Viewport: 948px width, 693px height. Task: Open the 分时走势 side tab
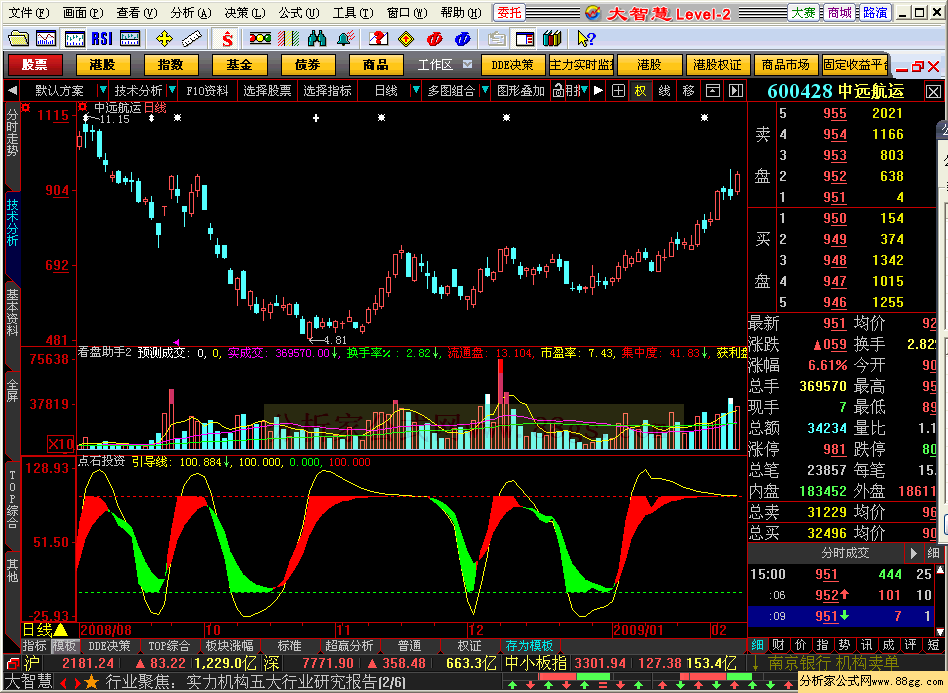tap(12, 132)
